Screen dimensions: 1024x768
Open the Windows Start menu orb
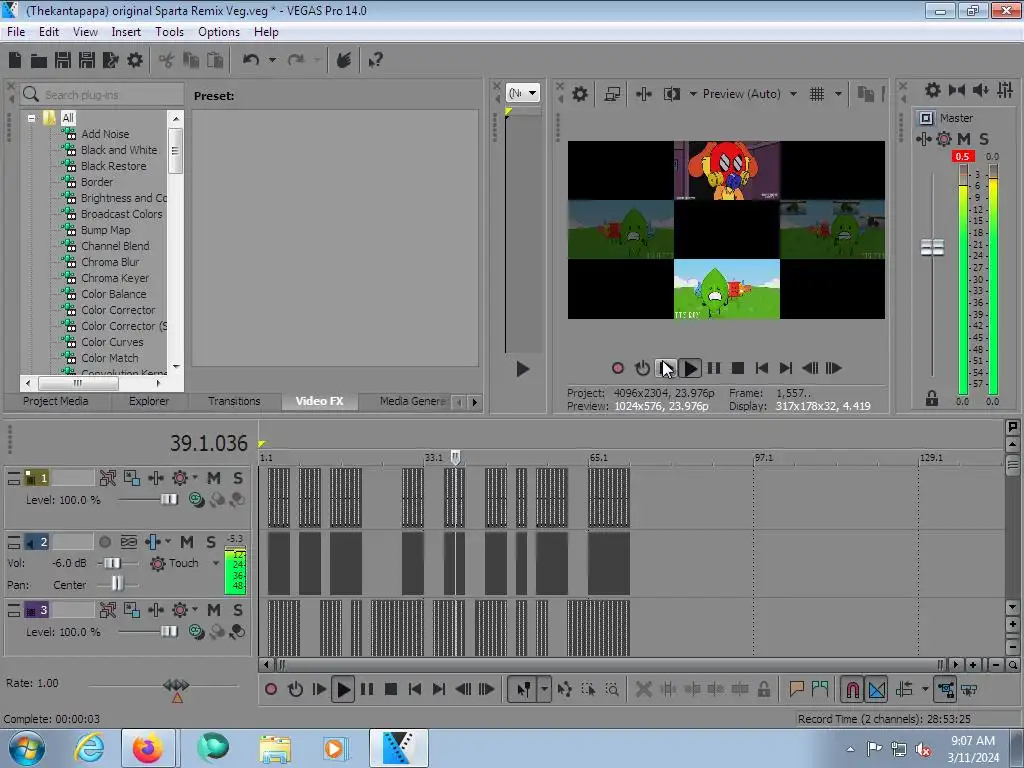pos(27,748)
